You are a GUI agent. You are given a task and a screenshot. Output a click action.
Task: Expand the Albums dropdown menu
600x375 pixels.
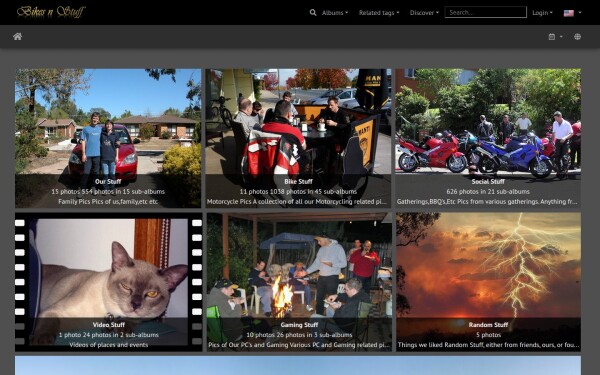(335, 13)
